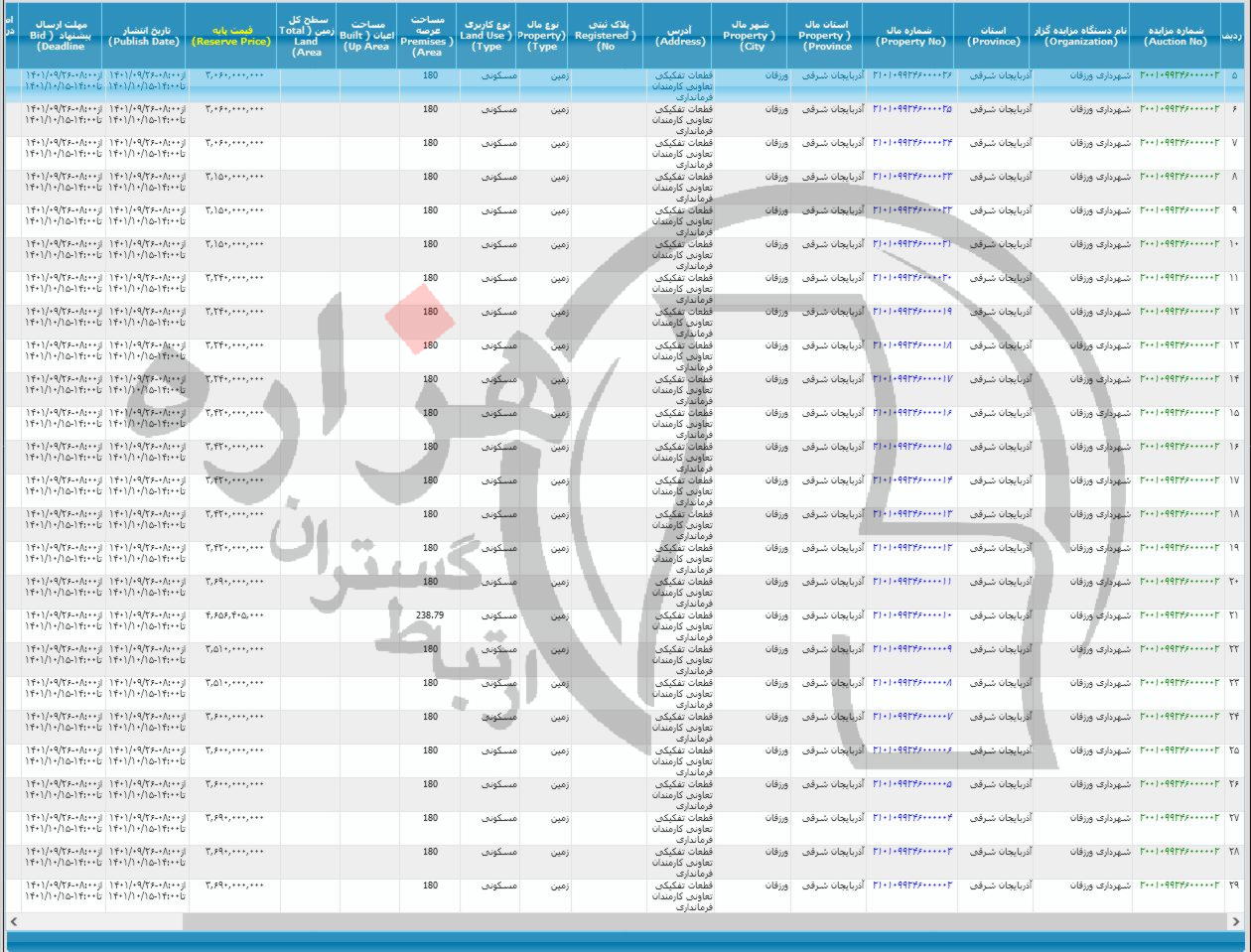The width and height of the screenshot is (1251, 952).
Task: Click the horizontal scrollbar track below the table
Action: point(625,922)
